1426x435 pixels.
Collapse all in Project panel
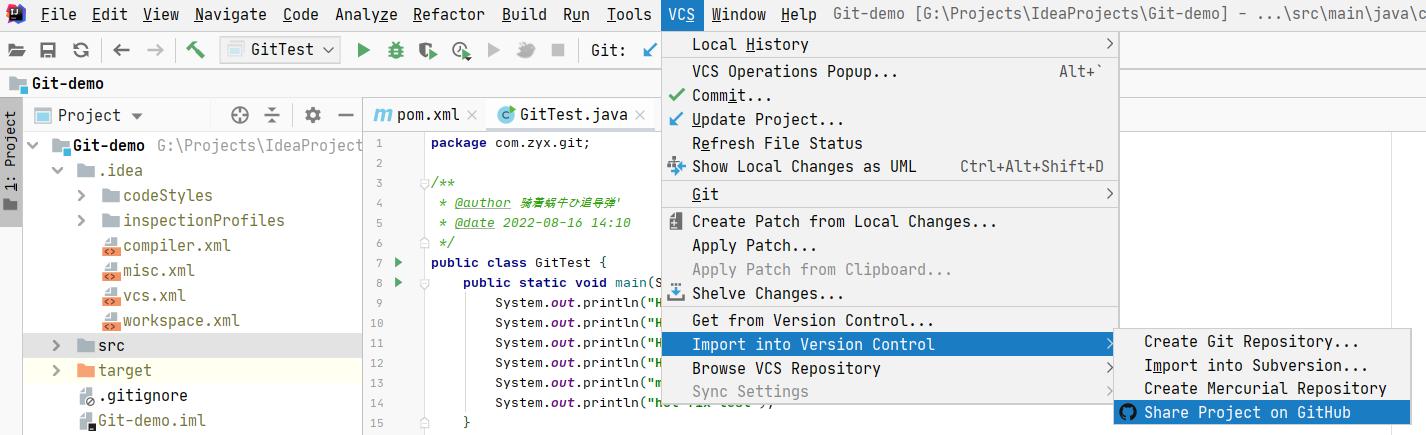pos(271,115)
